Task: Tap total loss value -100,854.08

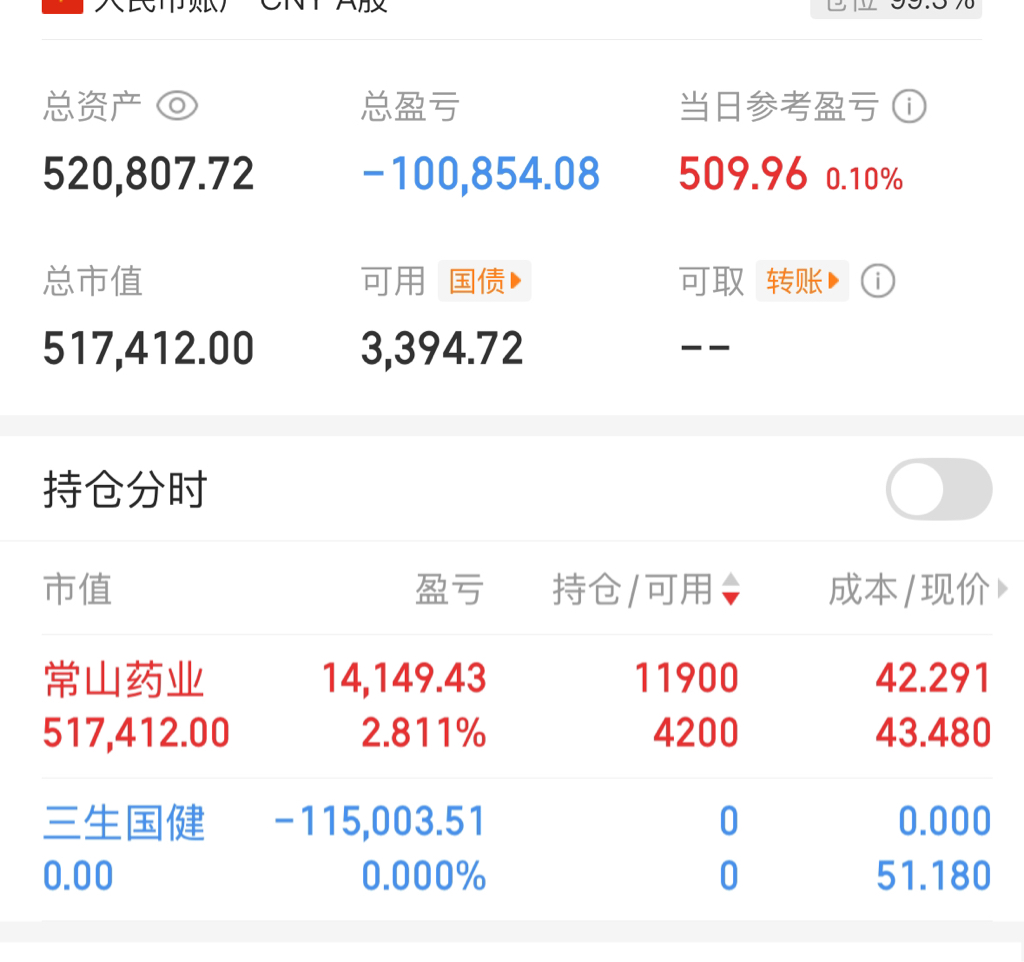Action: [481, 174]
